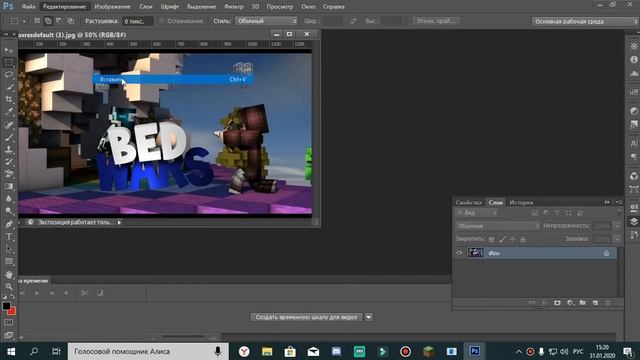Click New selection mode icon in options bar

pyautogui.click(x=37, y=21)
